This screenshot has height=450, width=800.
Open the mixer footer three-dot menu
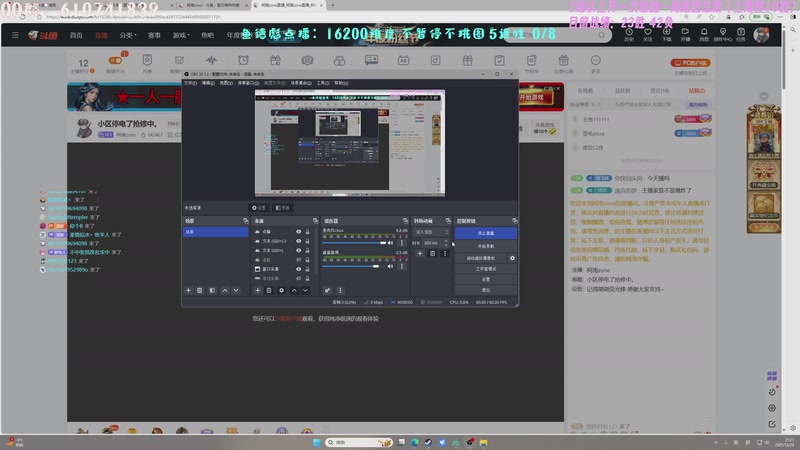pos(340,290)
